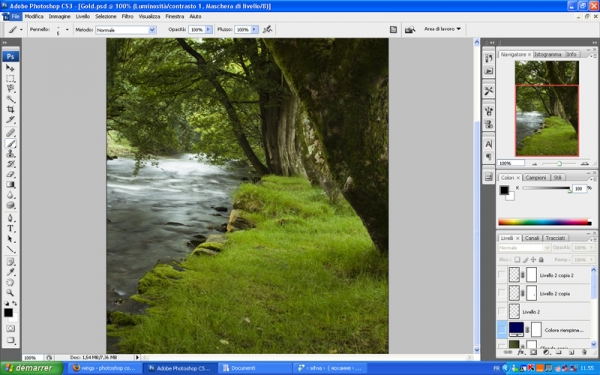Open Character panel icon in dock
Screen dimensions: 600x375
(x=488, y=144)
